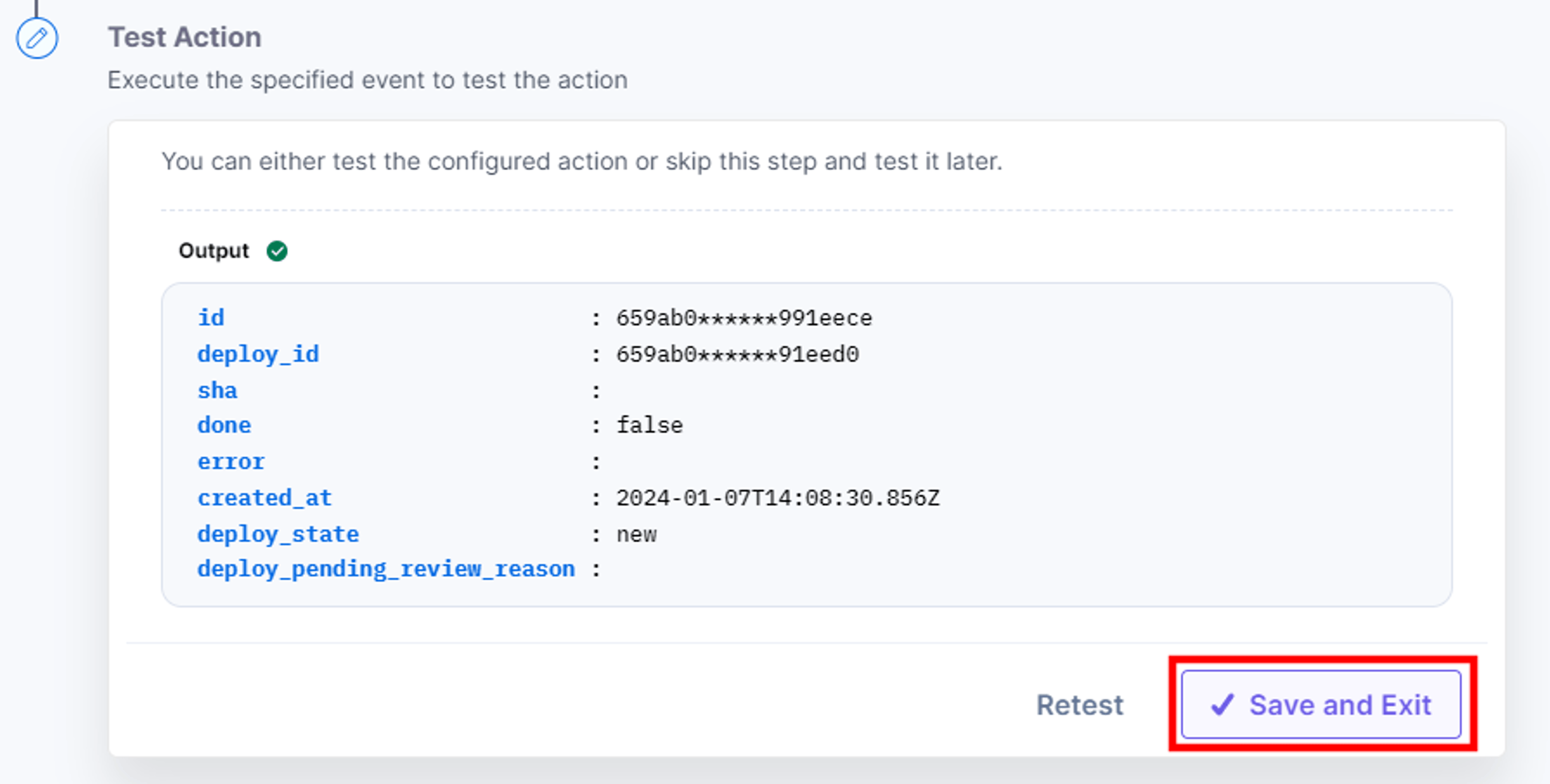Select the Test Action heading
The width and height of the screenshot is (1550, 784).
[x=185, y=37]
